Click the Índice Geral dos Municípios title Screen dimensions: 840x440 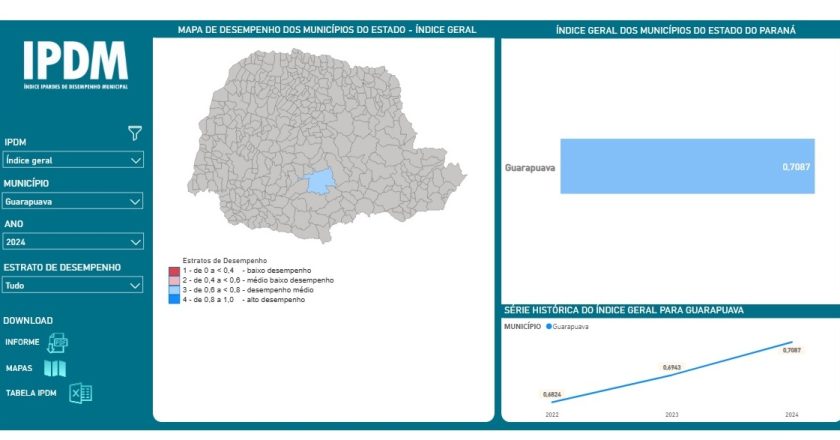(676, 31)
